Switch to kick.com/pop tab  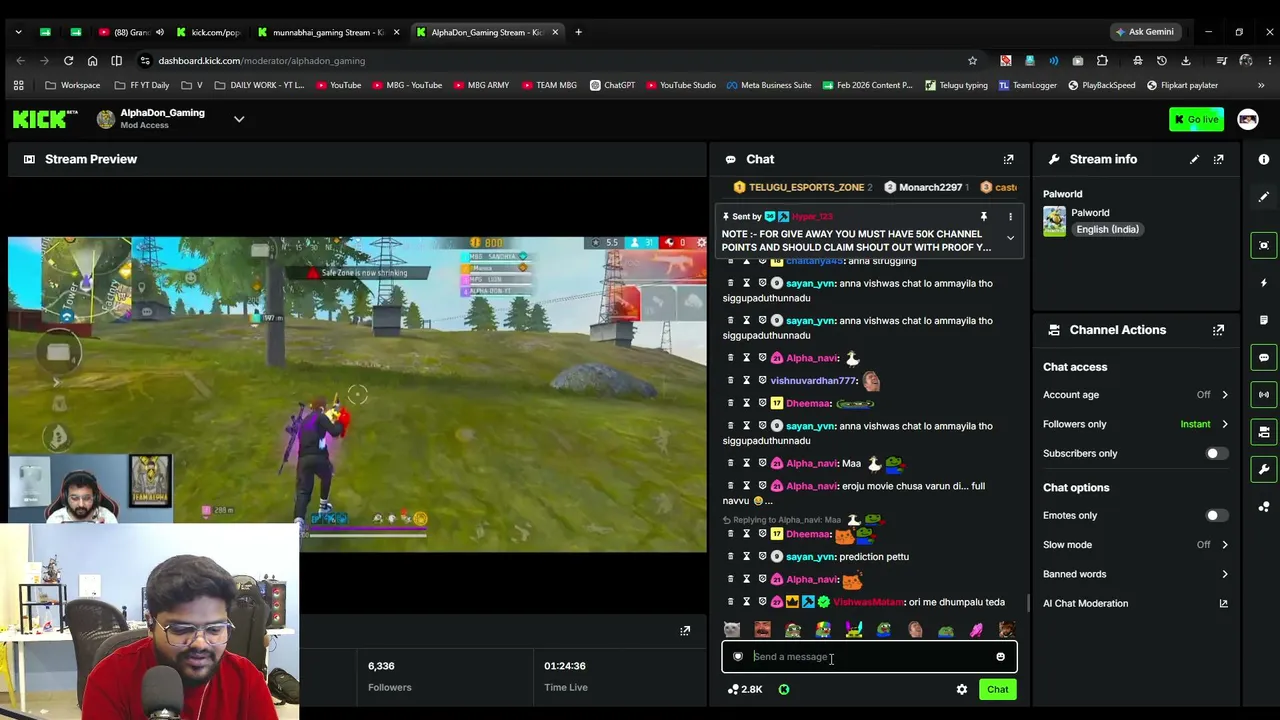[x=210, y=32]
